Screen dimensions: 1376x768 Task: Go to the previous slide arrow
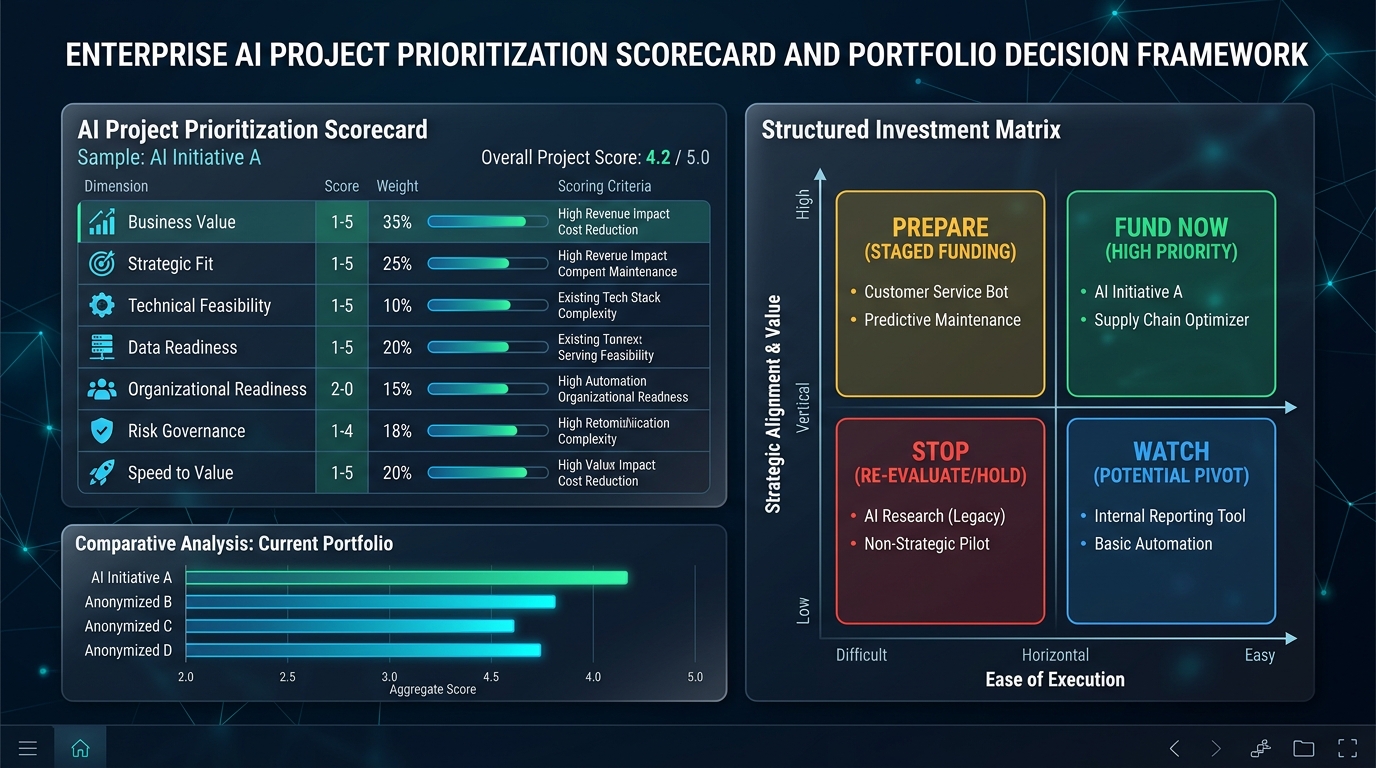coord(1175,748)
